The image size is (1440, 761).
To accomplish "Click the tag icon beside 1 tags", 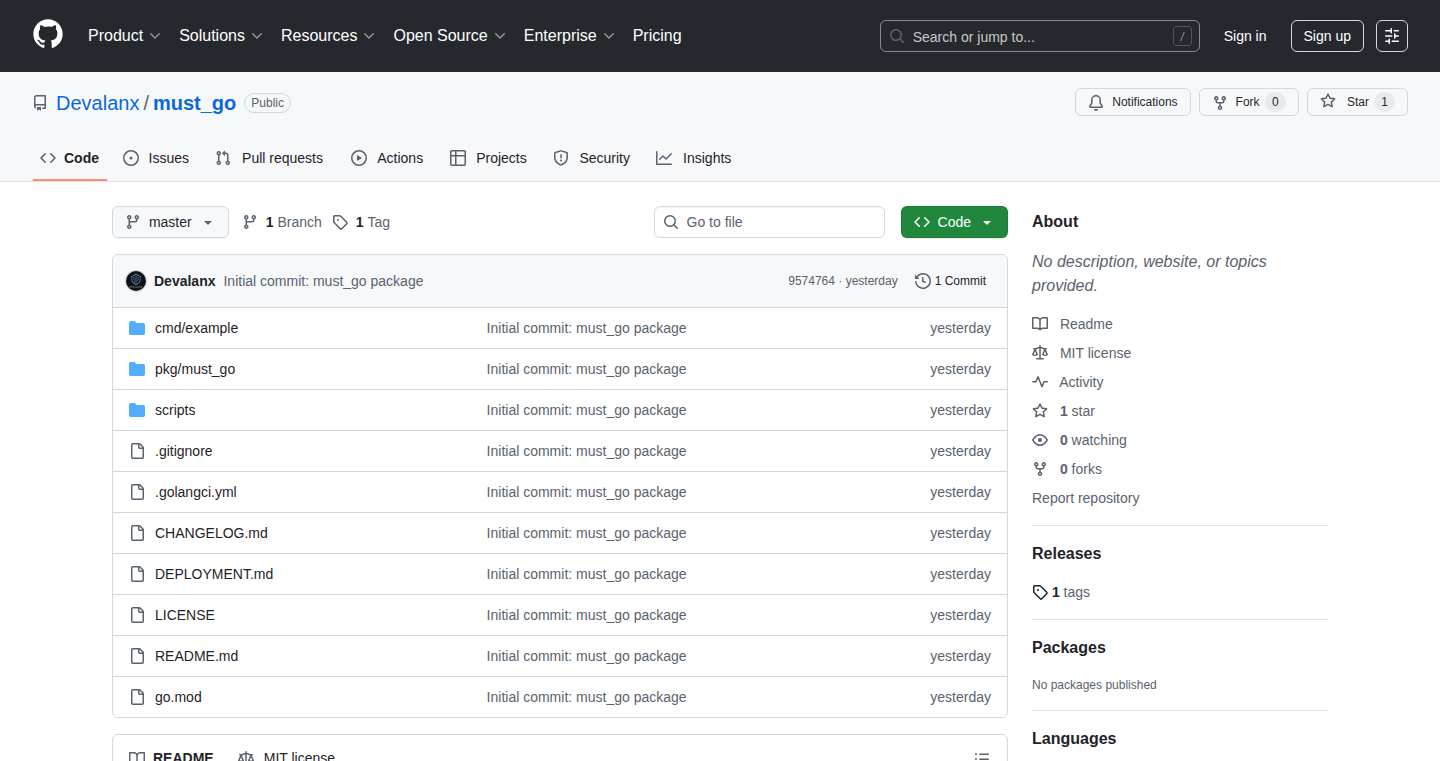I will [x=1040, y=592].
